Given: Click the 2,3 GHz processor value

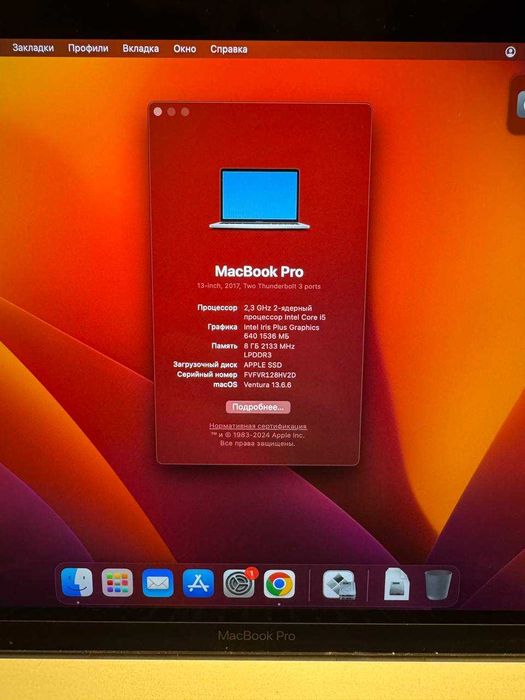Looking at the screenshot, I should tap(284, 312).
